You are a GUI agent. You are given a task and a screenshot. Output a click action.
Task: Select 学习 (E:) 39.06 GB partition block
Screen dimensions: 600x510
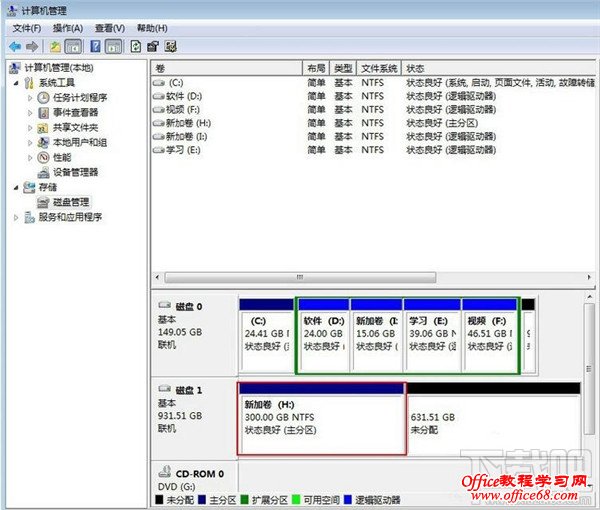tap(432, 336)
